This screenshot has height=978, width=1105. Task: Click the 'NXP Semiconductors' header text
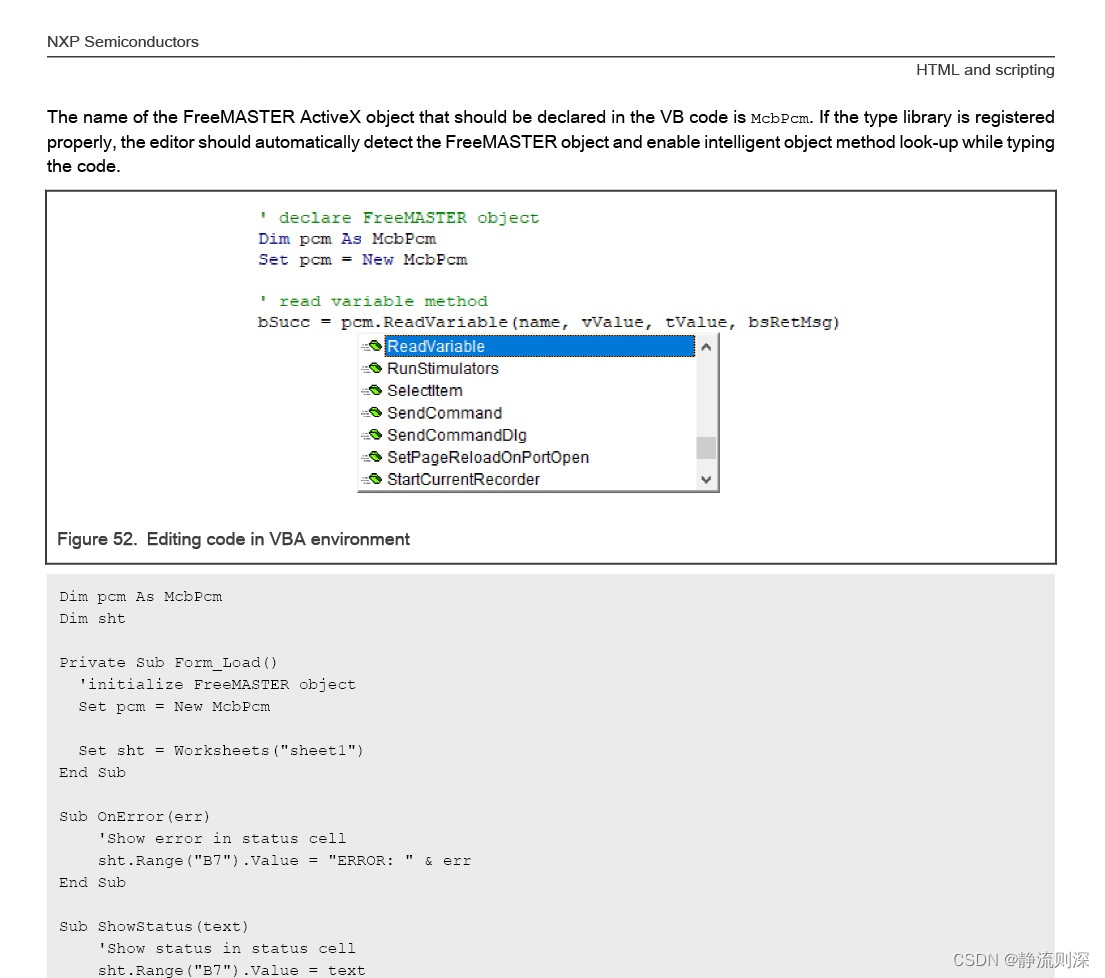[x=123, y=42]
